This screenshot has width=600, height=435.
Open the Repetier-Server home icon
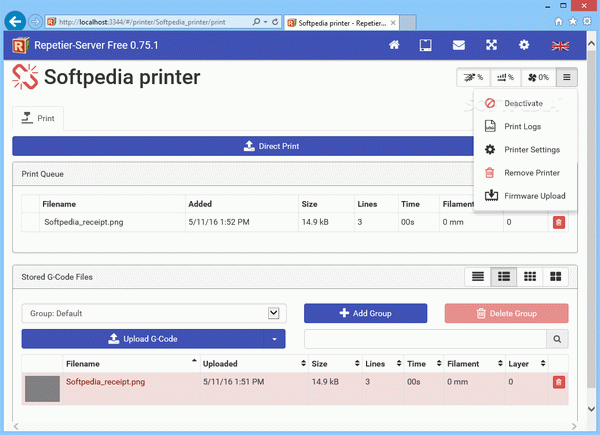[x=394, y=45]
